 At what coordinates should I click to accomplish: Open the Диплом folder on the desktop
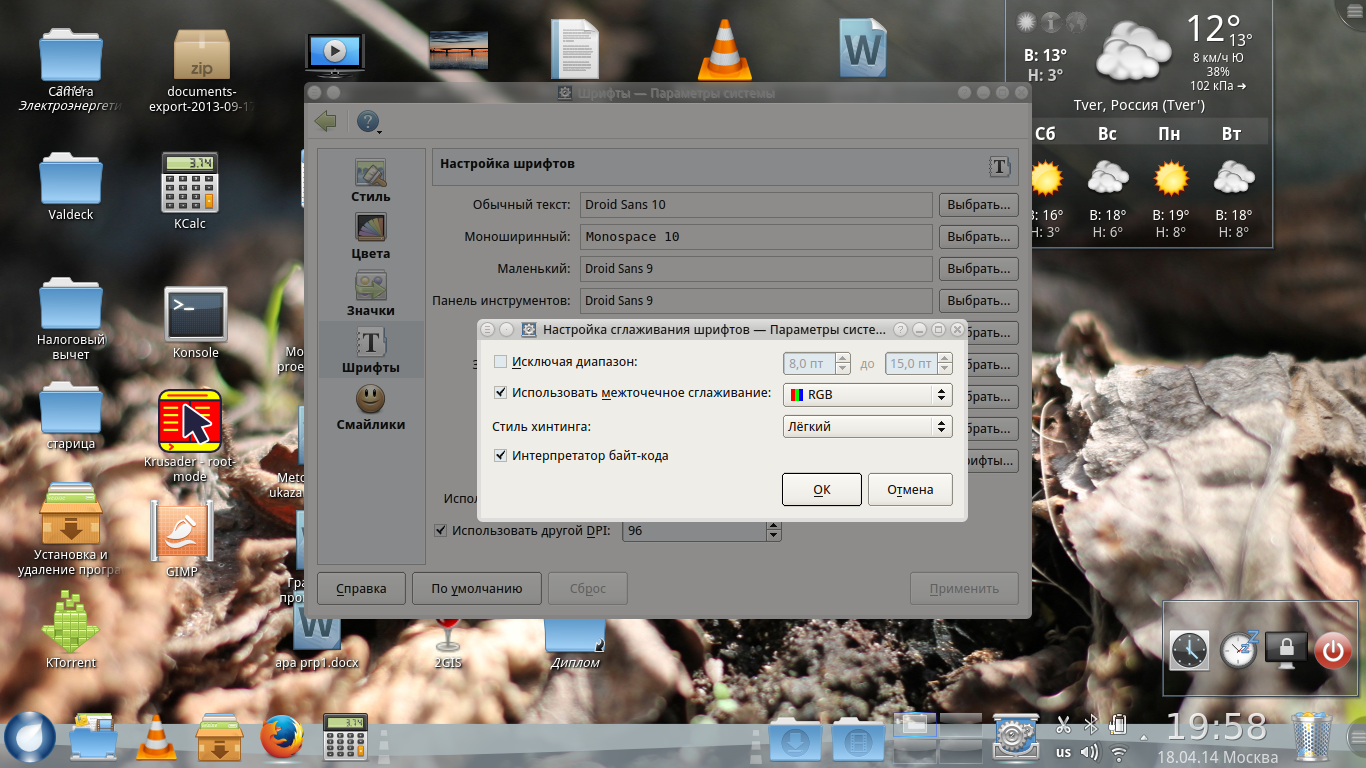click(575, 643)
